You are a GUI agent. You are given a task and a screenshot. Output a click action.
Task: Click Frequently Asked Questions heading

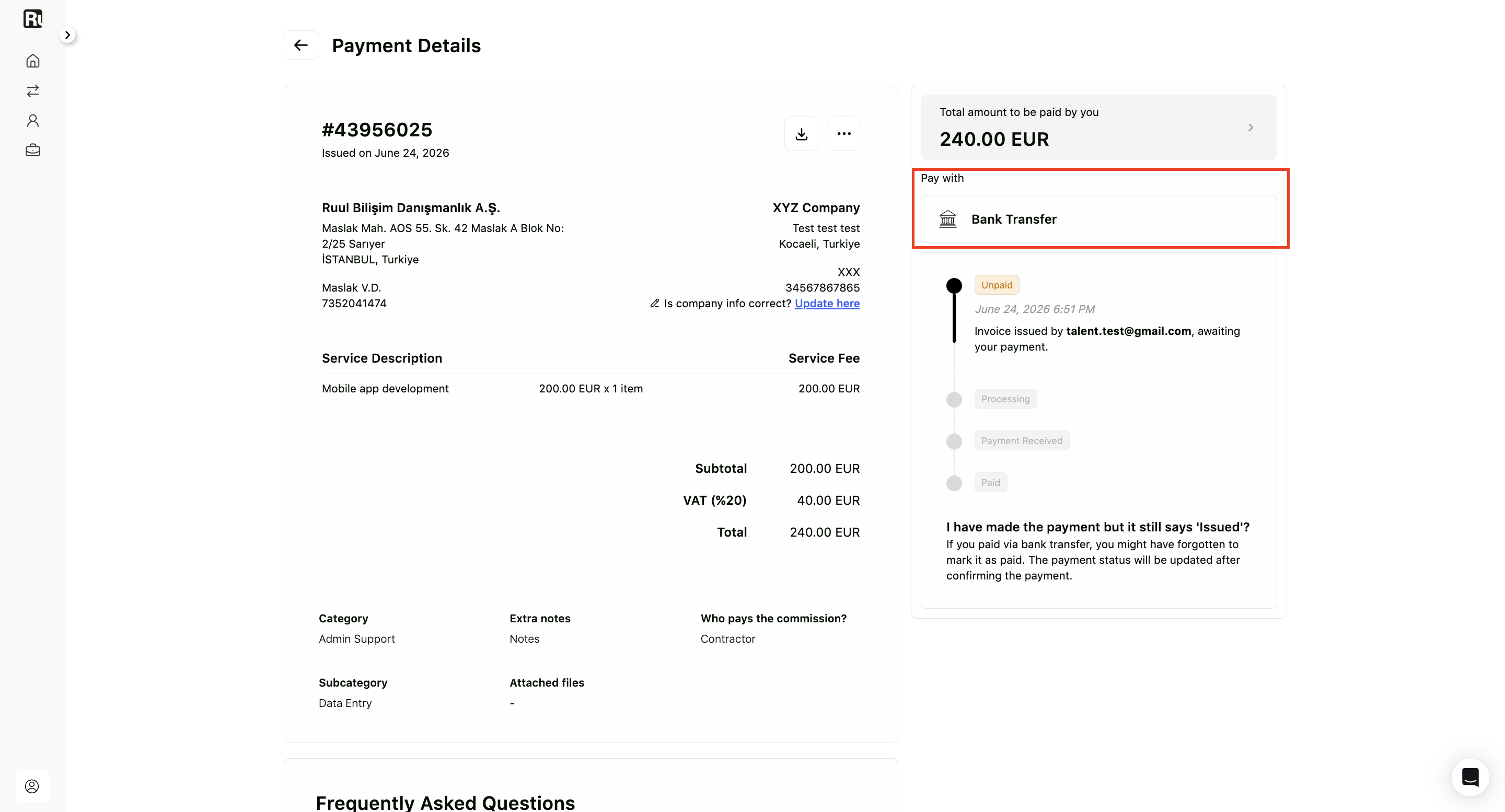click(x=445, y=803)
